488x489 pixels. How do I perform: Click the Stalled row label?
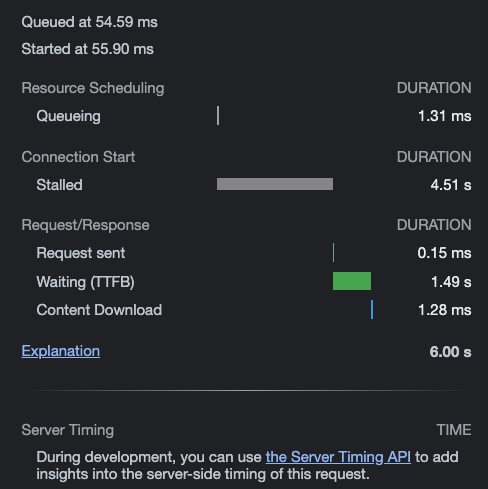pyautogui.click(x=59, y=185)
